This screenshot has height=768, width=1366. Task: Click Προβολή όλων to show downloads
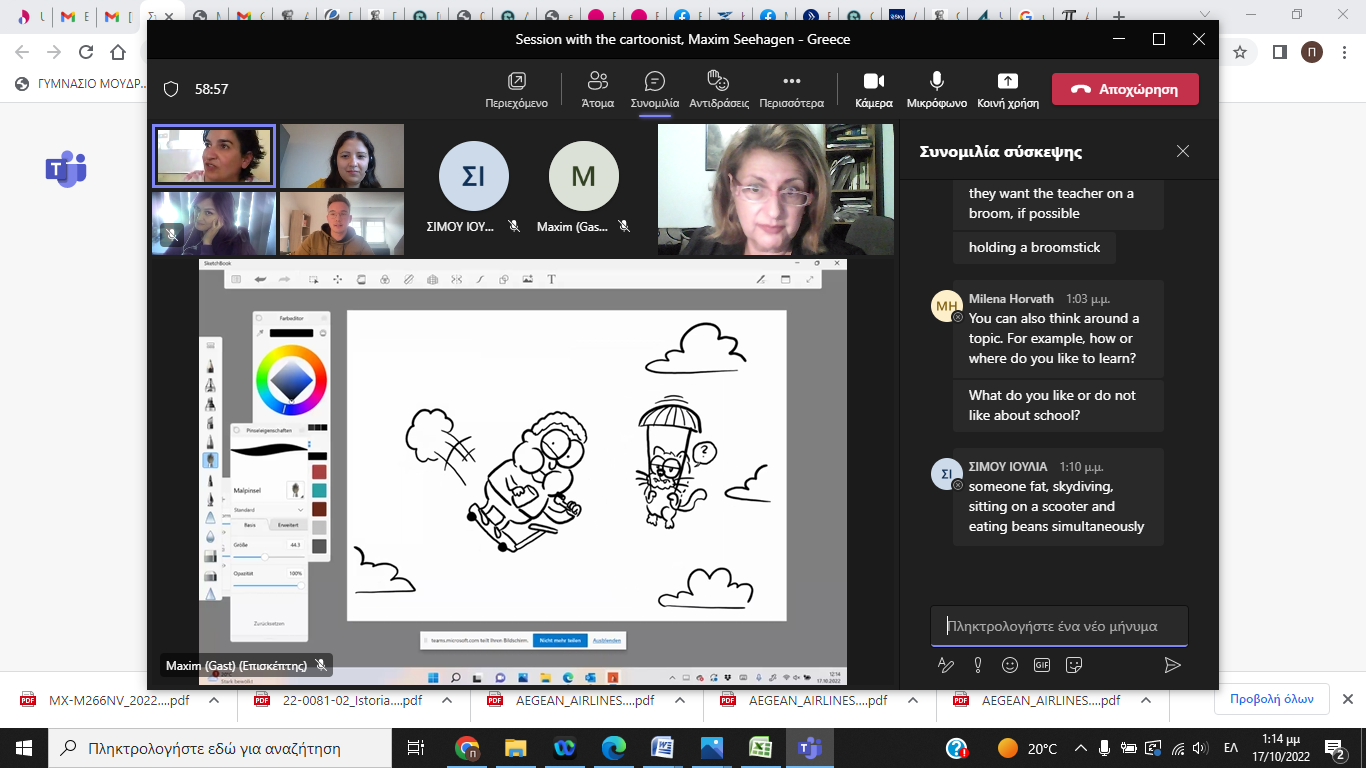tap(1271, 700)
